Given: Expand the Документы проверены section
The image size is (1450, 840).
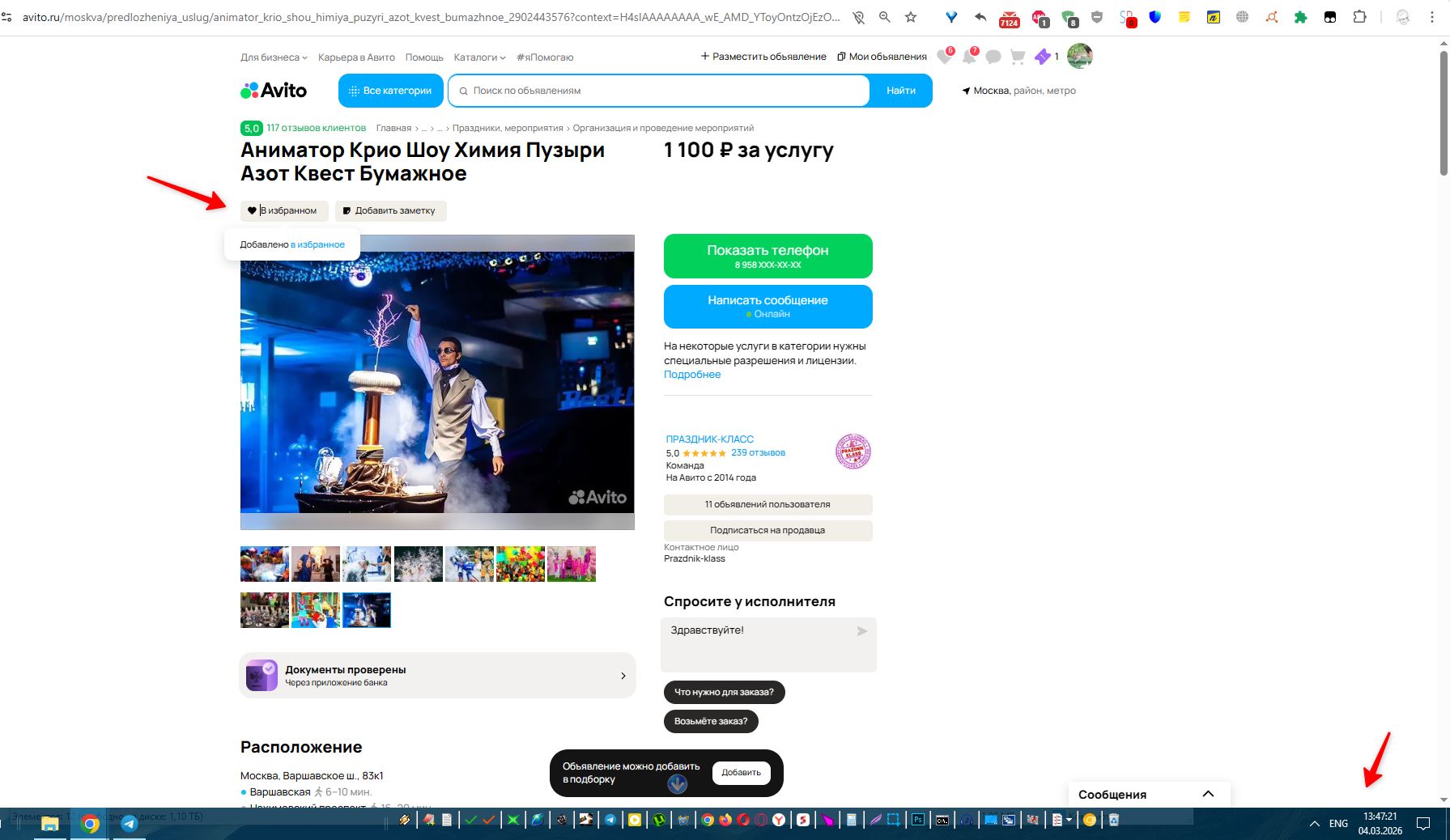Looking at the screenshot, I should 437,675.
